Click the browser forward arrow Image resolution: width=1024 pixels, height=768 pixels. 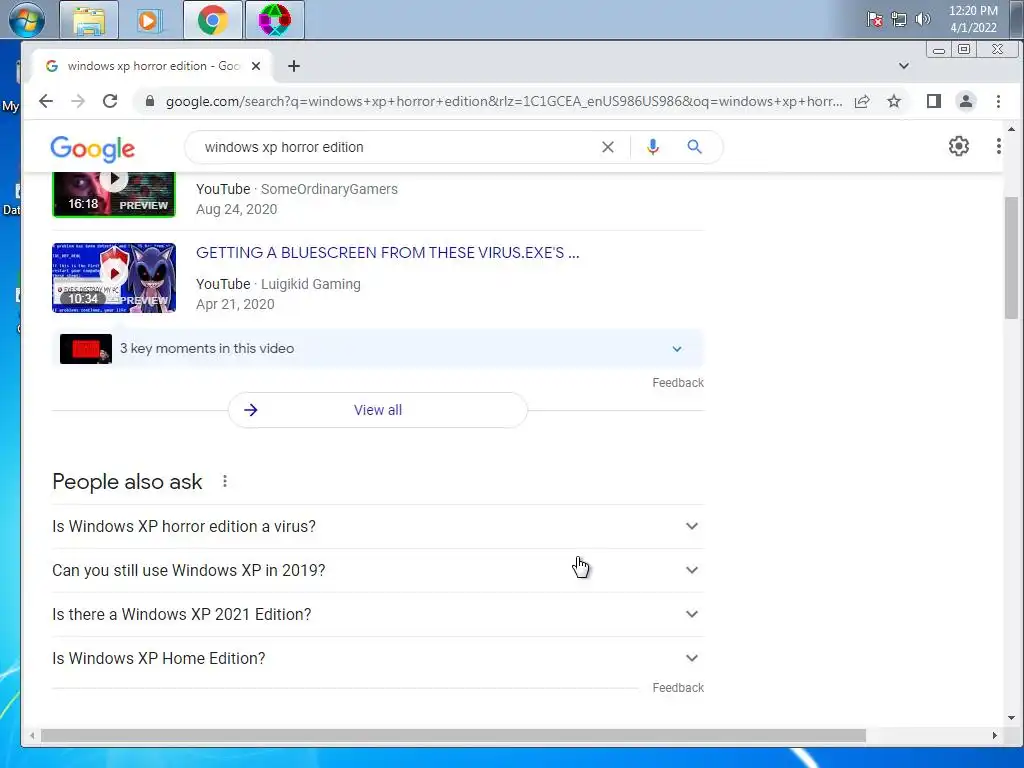78,101
